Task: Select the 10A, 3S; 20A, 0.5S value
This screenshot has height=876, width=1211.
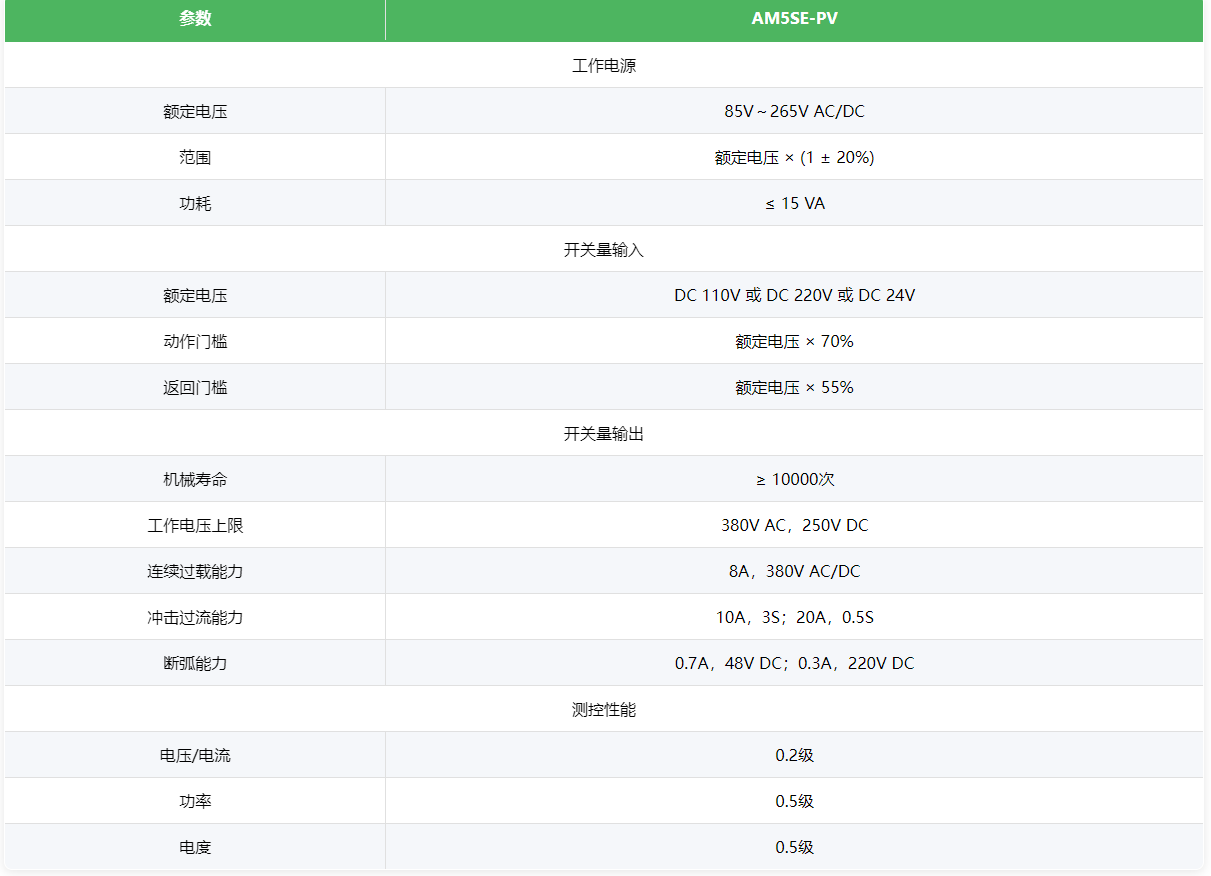Action: (794, 617)
